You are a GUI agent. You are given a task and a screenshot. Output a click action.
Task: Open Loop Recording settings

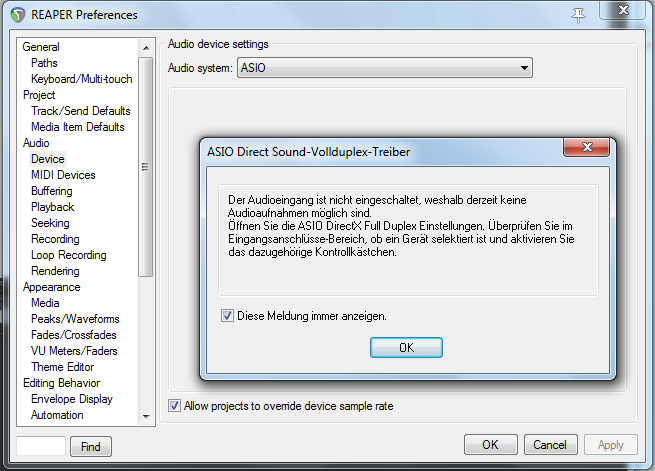69,255
